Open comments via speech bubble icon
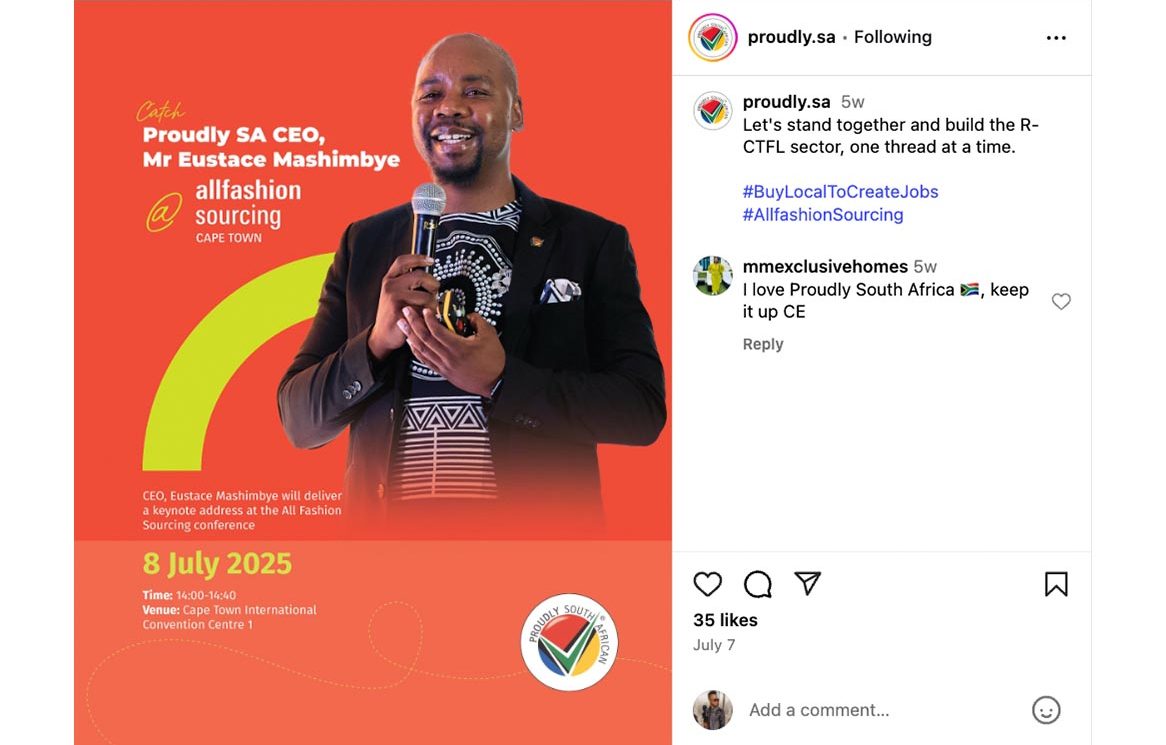This screenshot has width=1166, height=745. (x=758, y=584)
